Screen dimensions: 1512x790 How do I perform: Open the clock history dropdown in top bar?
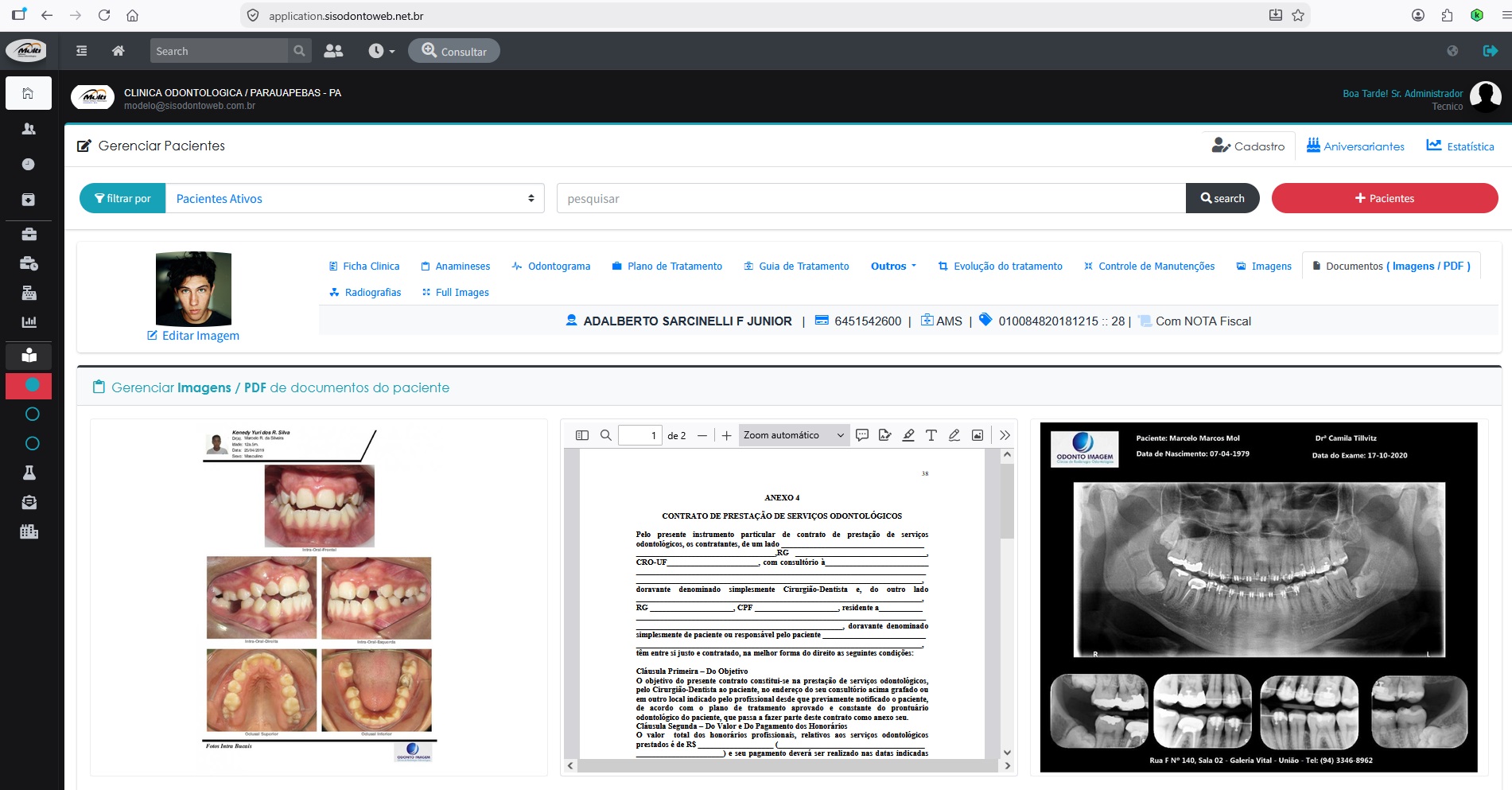(381, 51)
